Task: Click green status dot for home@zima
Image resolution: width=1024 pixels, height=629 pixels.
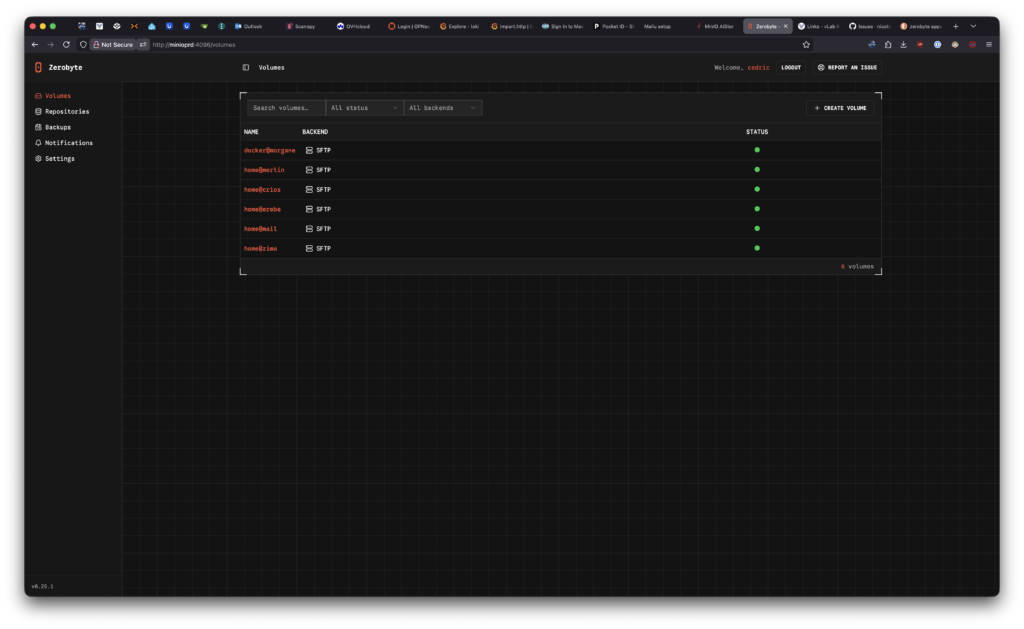Action: [x=757, y=248]
